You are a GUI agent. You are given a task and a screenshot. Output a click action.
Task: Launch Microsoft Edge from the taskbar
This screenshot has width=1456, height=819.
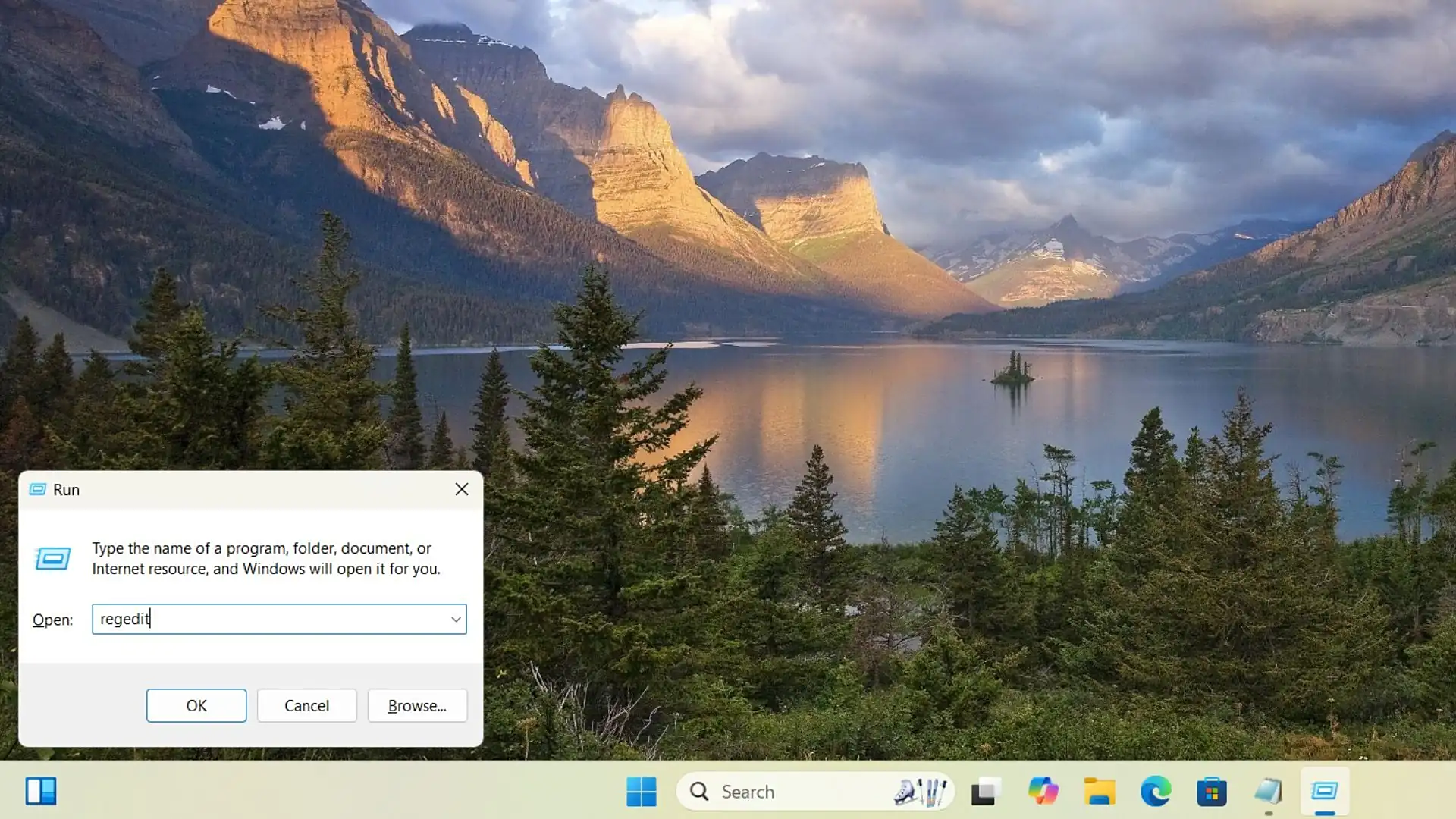point(1155,792)
